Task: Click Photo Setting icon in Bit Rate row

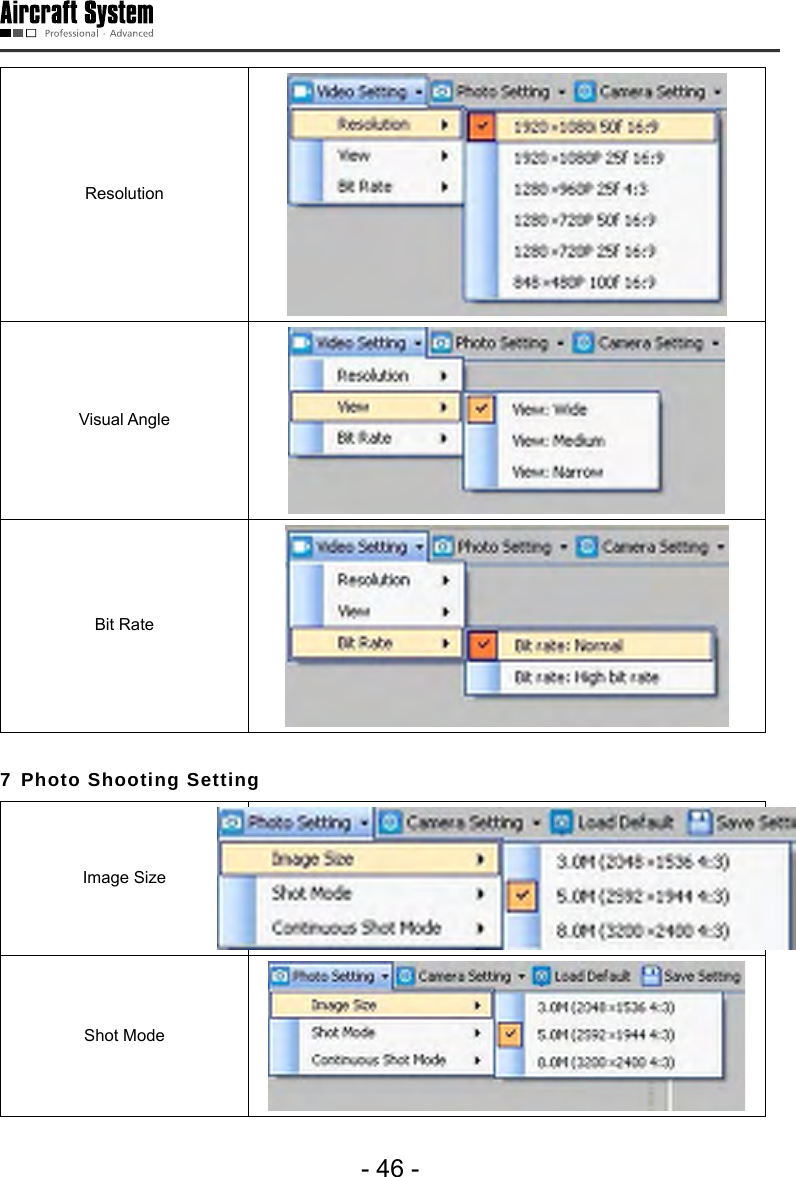Action: 444,546
